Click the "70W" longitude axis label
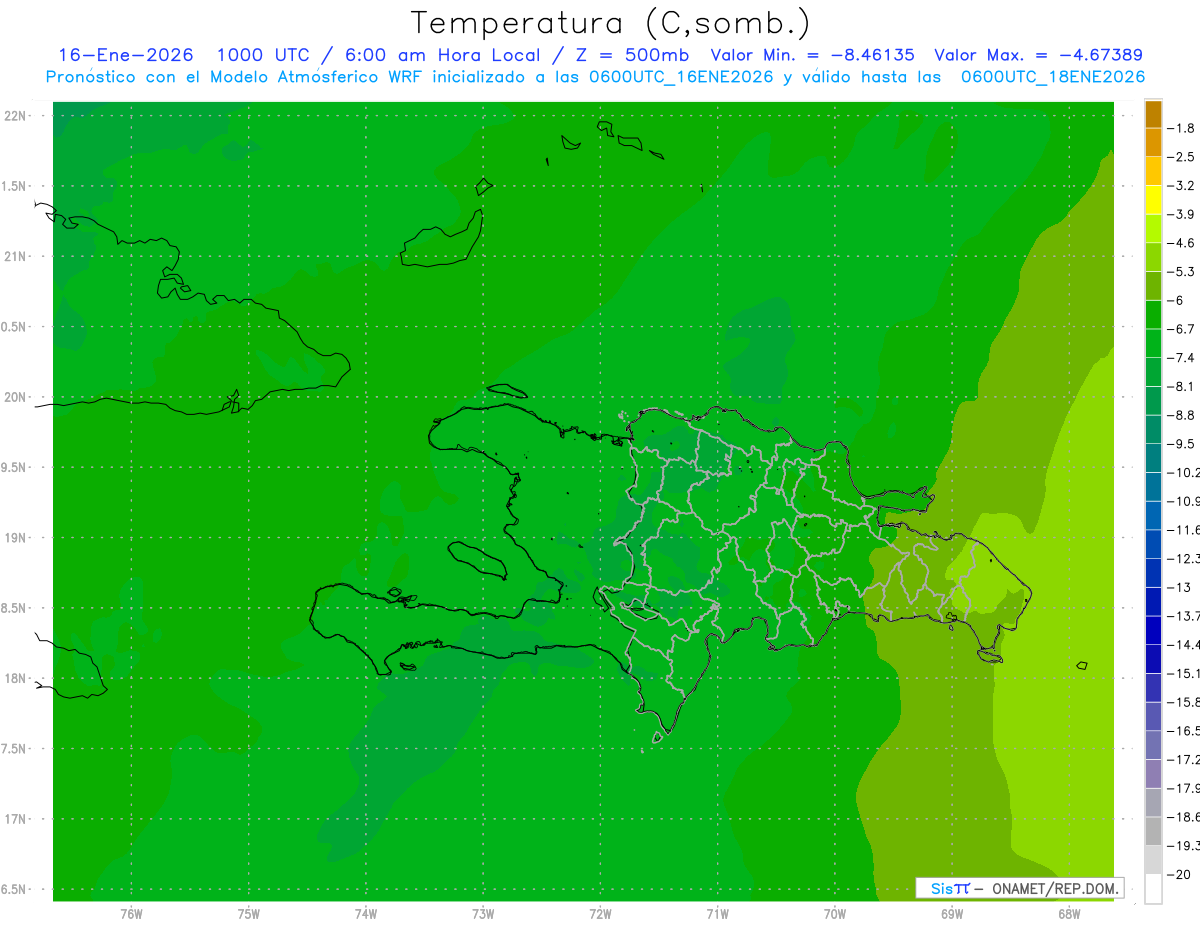The height and width of the screenshot is (927, 1200). 835,913
